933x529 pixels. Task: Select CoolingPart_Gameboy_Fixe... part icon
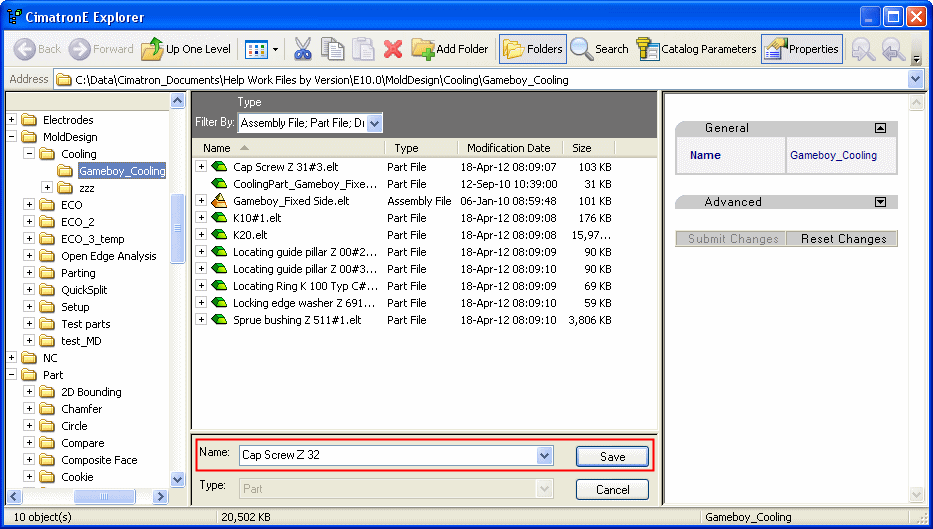tap(220, 184)
